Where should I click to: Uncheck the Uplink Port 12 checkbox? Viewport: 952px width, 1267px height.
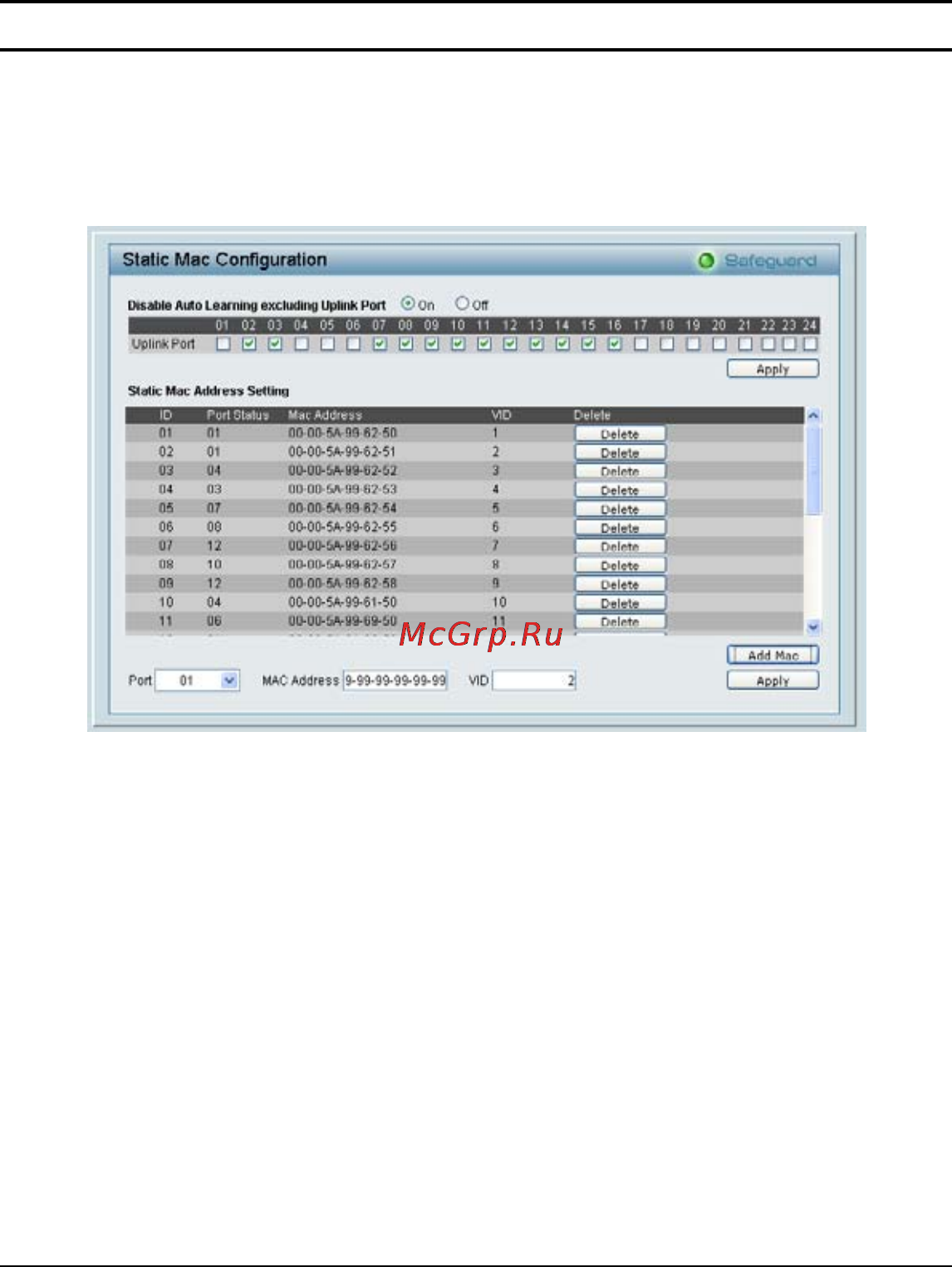pyautogui.click(x=510, y=344)
